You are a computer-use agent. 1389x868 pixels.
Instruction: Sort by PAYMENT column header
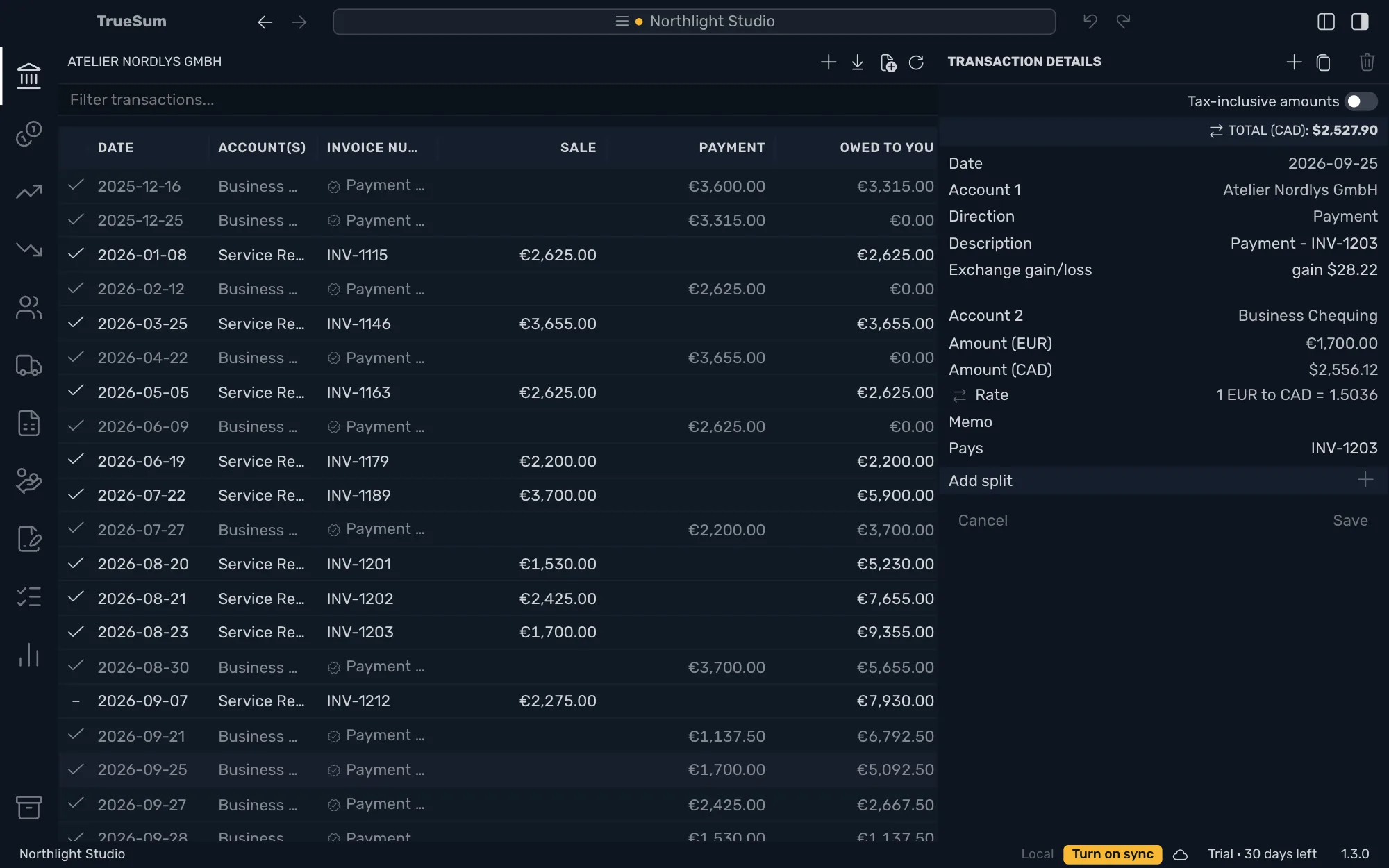click(731, 147)
